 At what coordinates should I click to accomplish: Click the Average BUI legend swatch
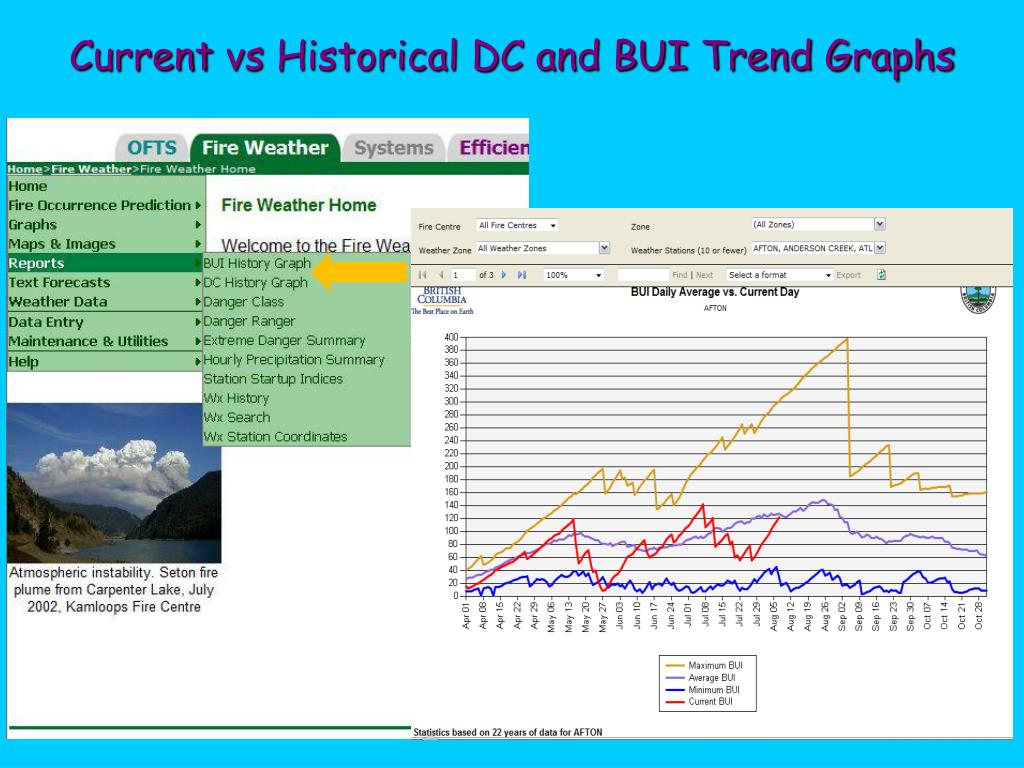click(675, 678)
